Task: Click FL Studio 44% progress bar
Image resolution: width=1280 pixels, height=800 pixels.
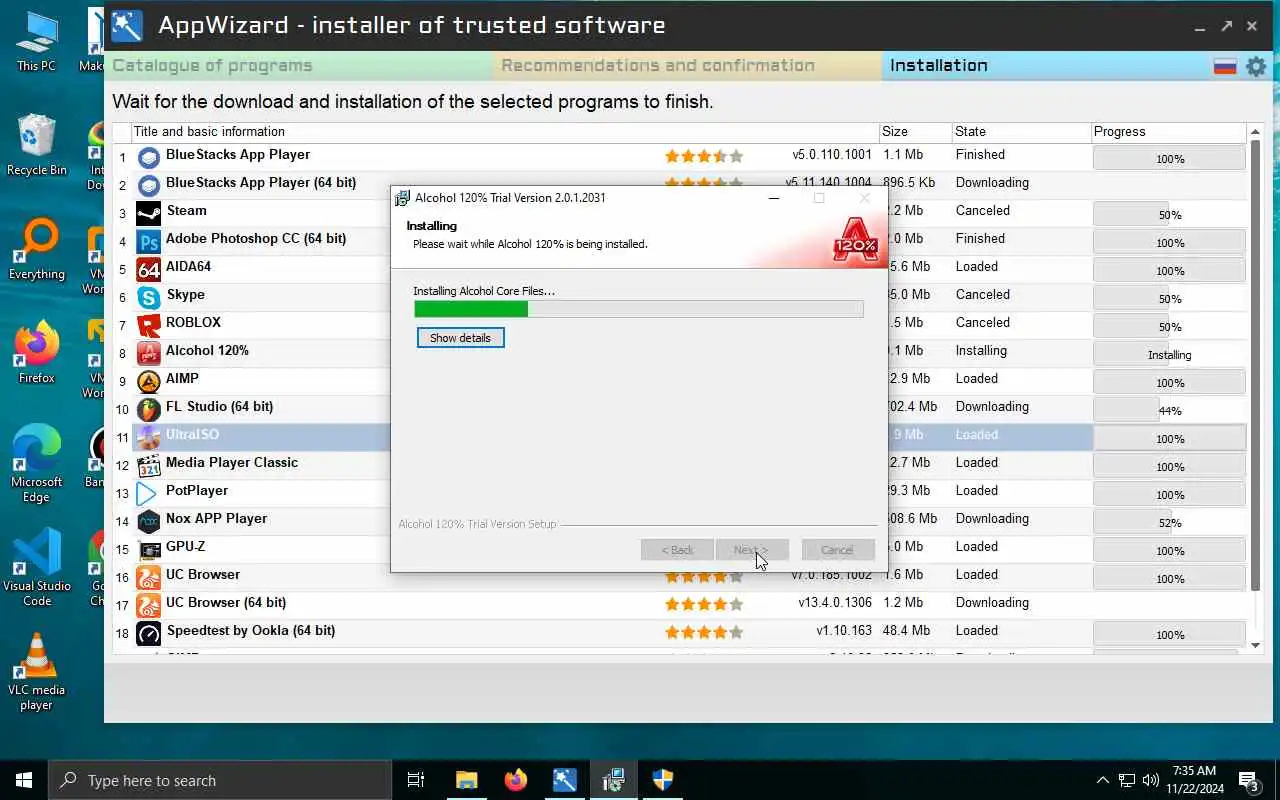Action: (1169, 410)
